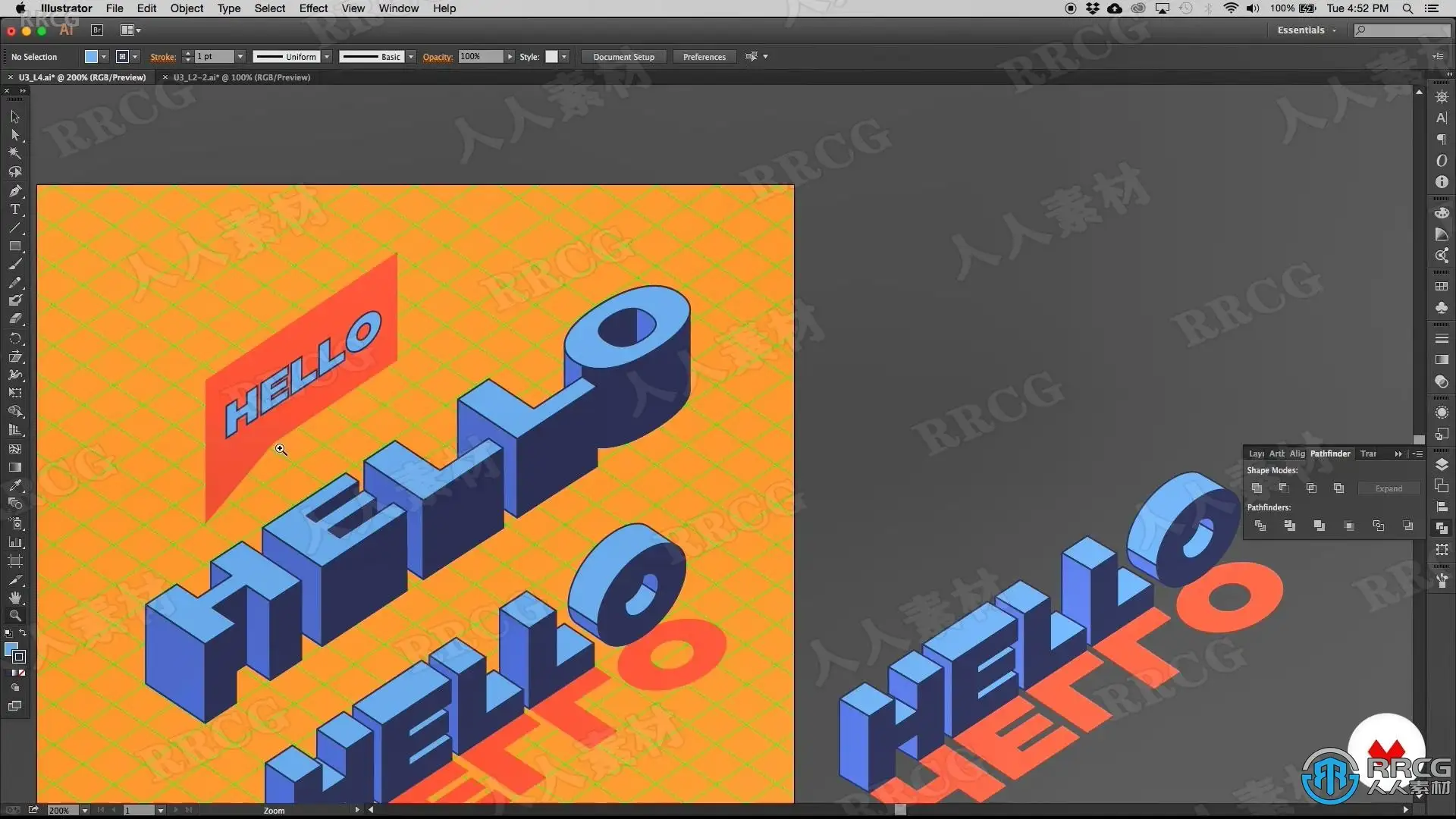Click the Intersect shape mode icon
The height and width of the screenshot is (819, 1456).
(1311, 488)
